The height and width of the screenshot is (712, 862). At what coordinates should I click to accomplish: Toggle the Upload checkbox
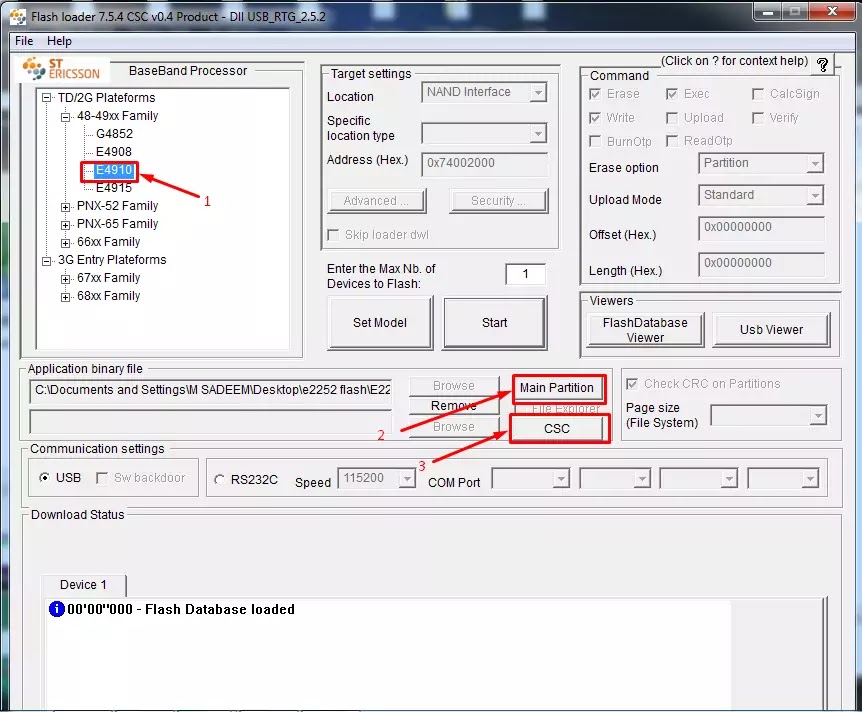[x=672, y=118]
